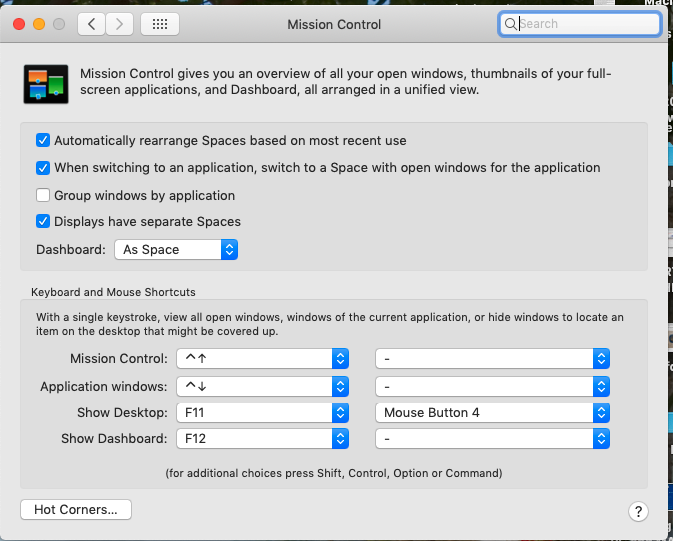Click the magnifying glass in search field
673x541 pixels.
click(x=510, y=24)
